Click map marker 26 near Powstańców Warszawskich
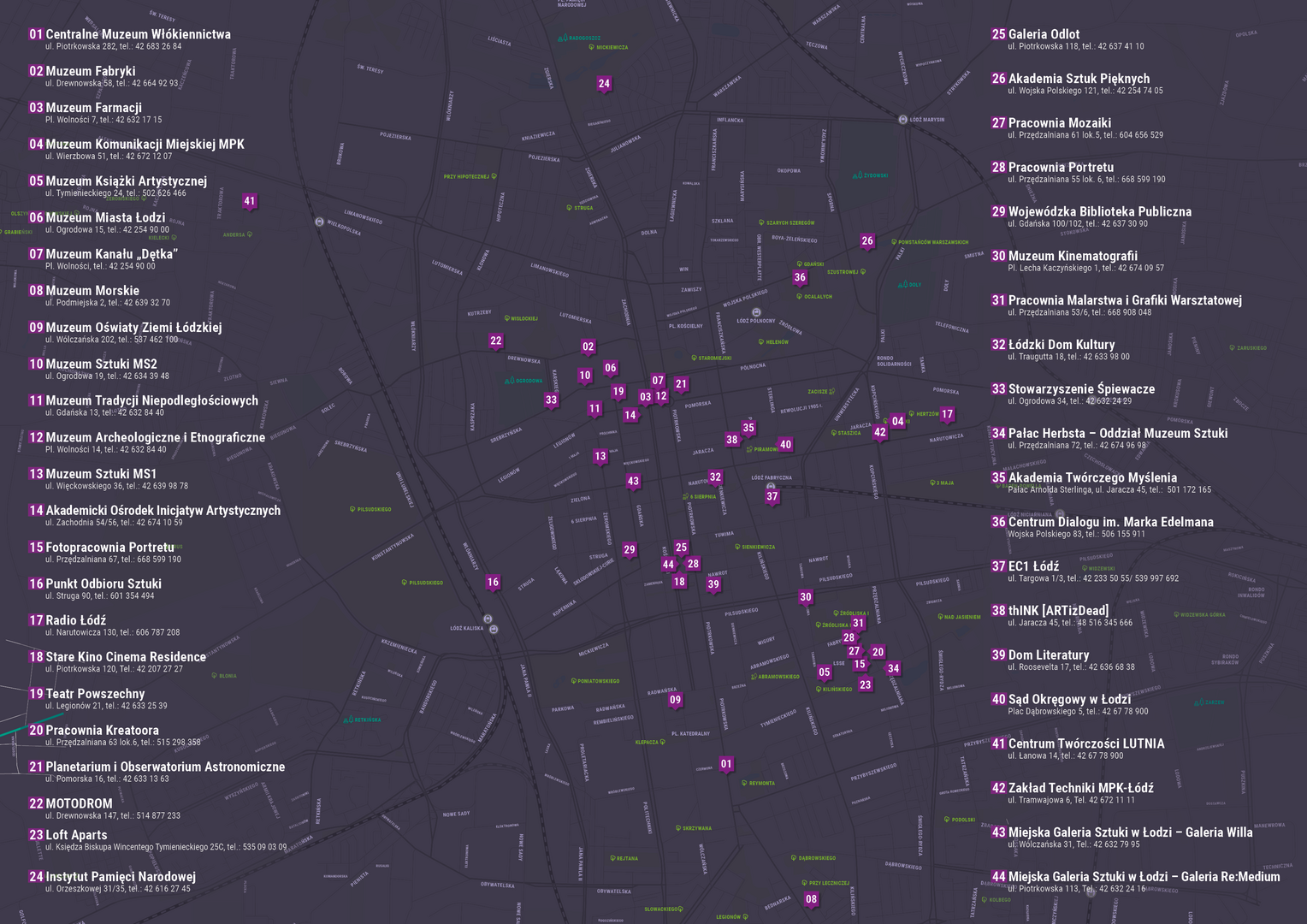Image resolution: width=1307 pixels, height=924 pixels. coord(867,241)
